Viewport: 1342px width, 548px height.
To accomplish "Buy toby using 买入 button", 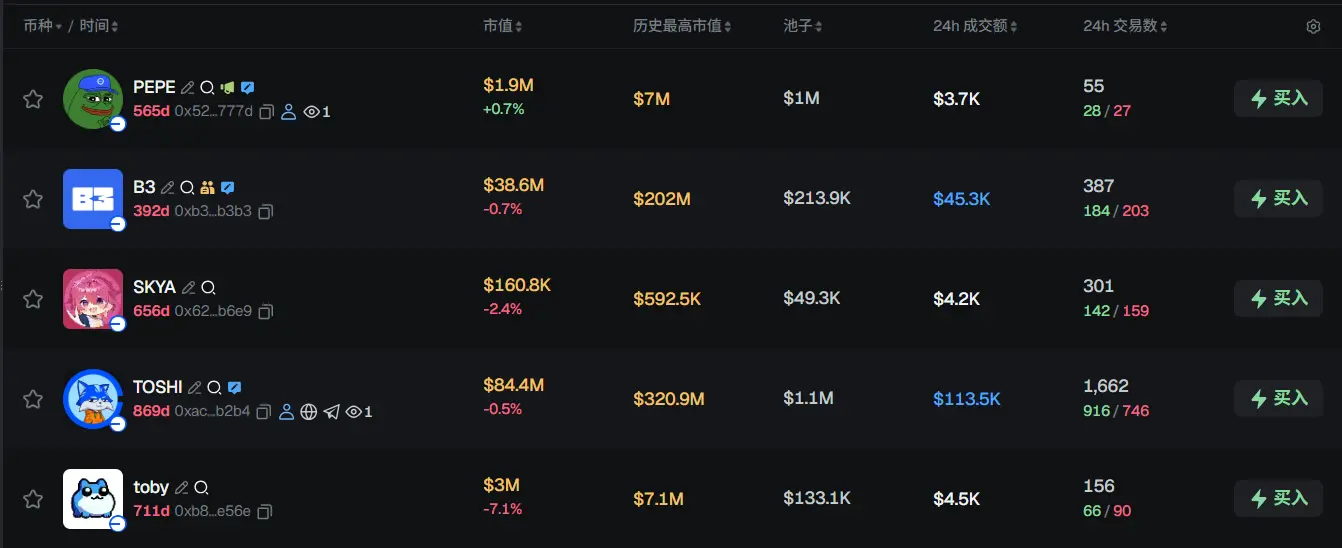I will pyautogui.click(x=1278, y=499).
